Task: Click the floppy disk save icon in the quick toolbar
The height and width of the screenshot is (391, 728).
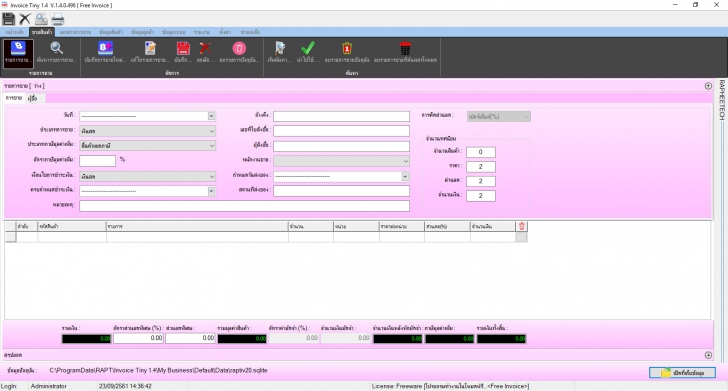Action: pyautogui.click(x=8, y=19)
